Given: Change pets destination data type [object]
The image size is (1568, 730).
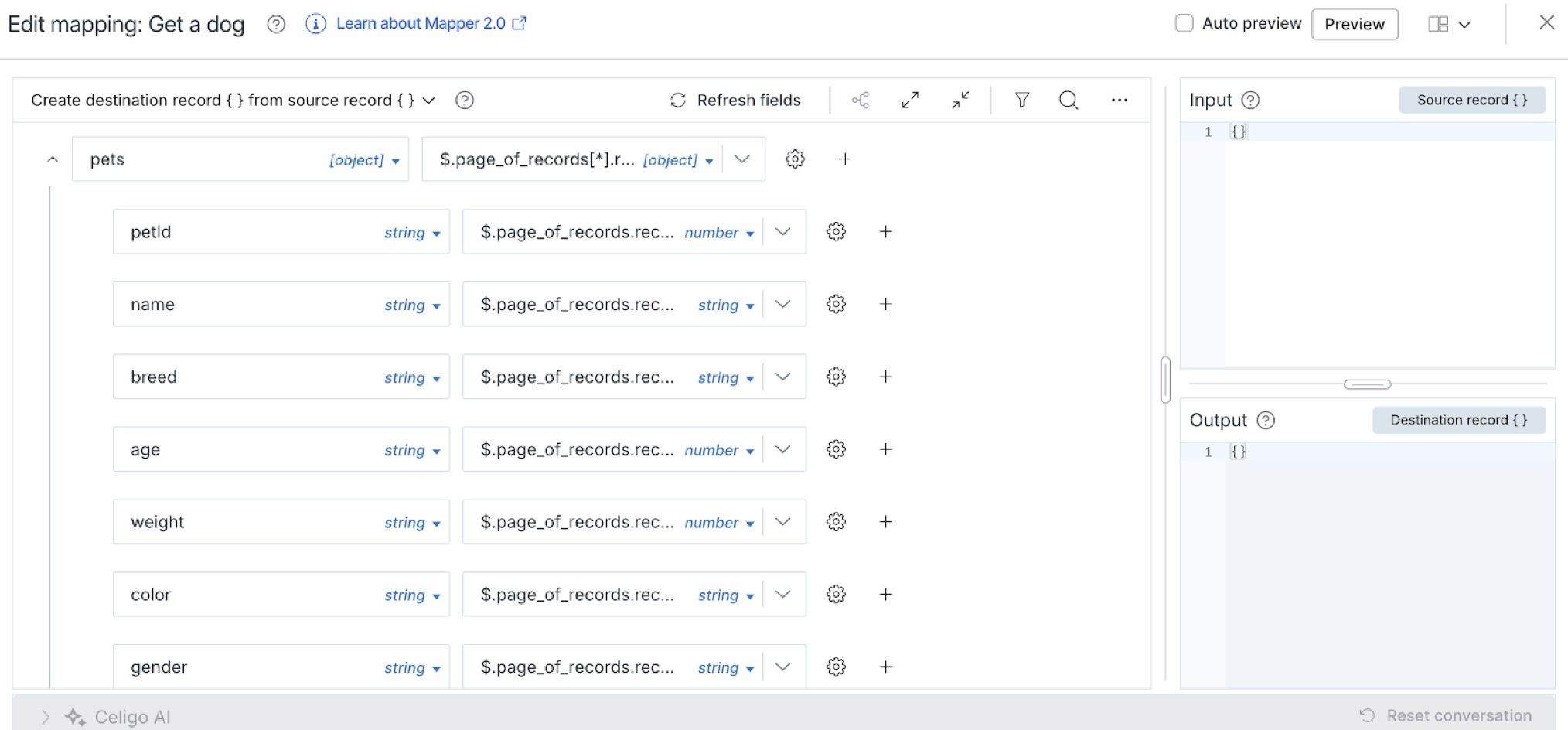Looking at the screenshot, I should tap(364, 160).
